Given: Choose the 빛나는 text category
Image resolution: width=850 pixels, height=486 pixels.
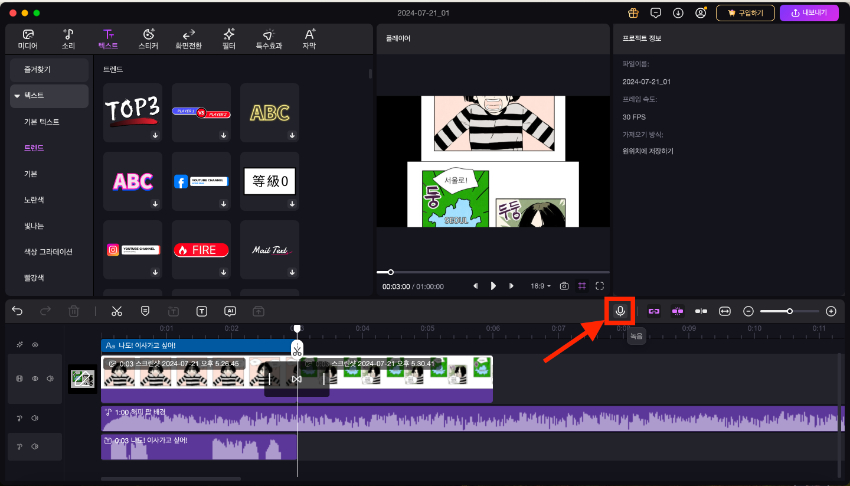Looking at the screenshot, I should [34, 226].
